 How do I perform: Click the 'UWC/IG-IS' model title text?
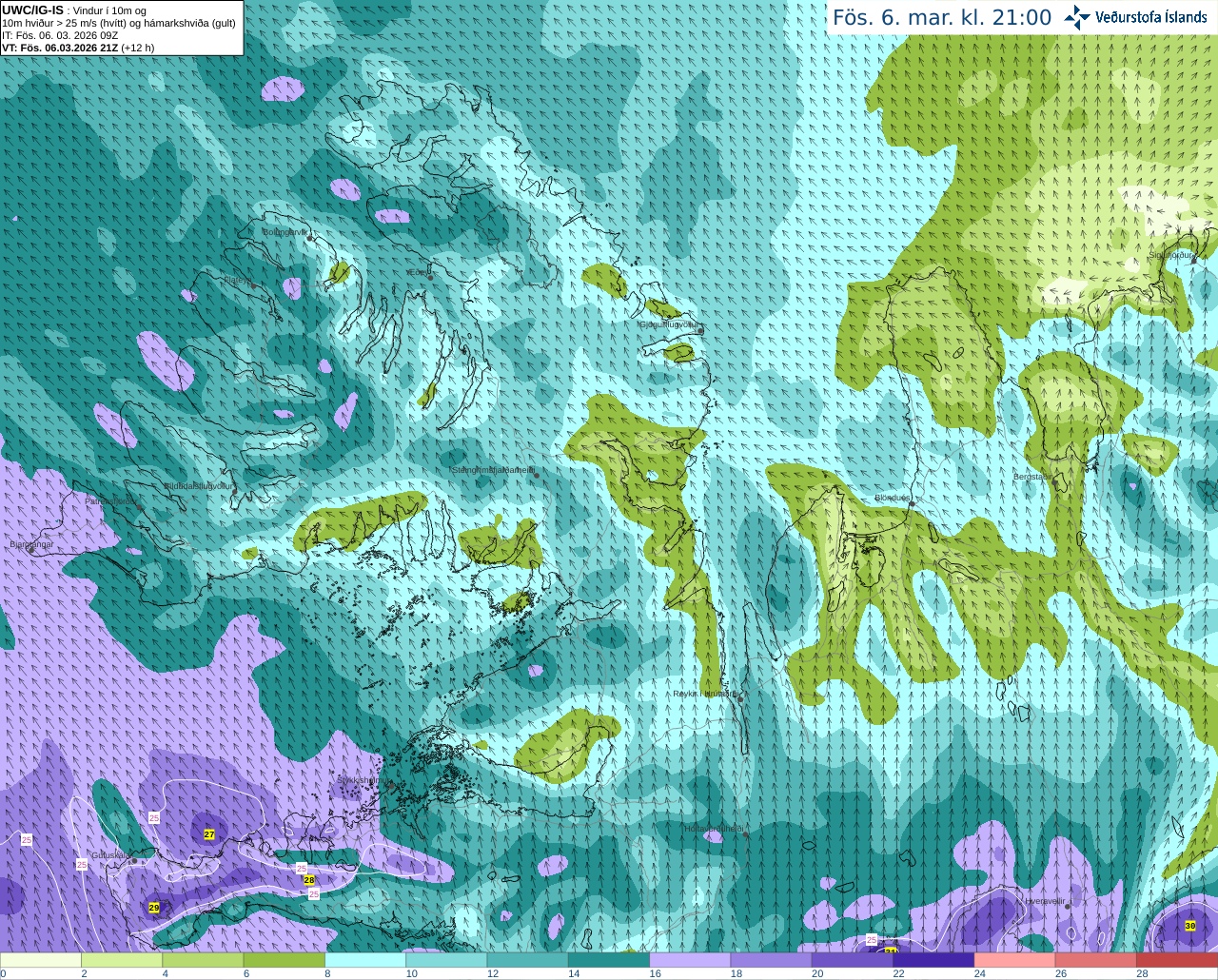(32, 10)
